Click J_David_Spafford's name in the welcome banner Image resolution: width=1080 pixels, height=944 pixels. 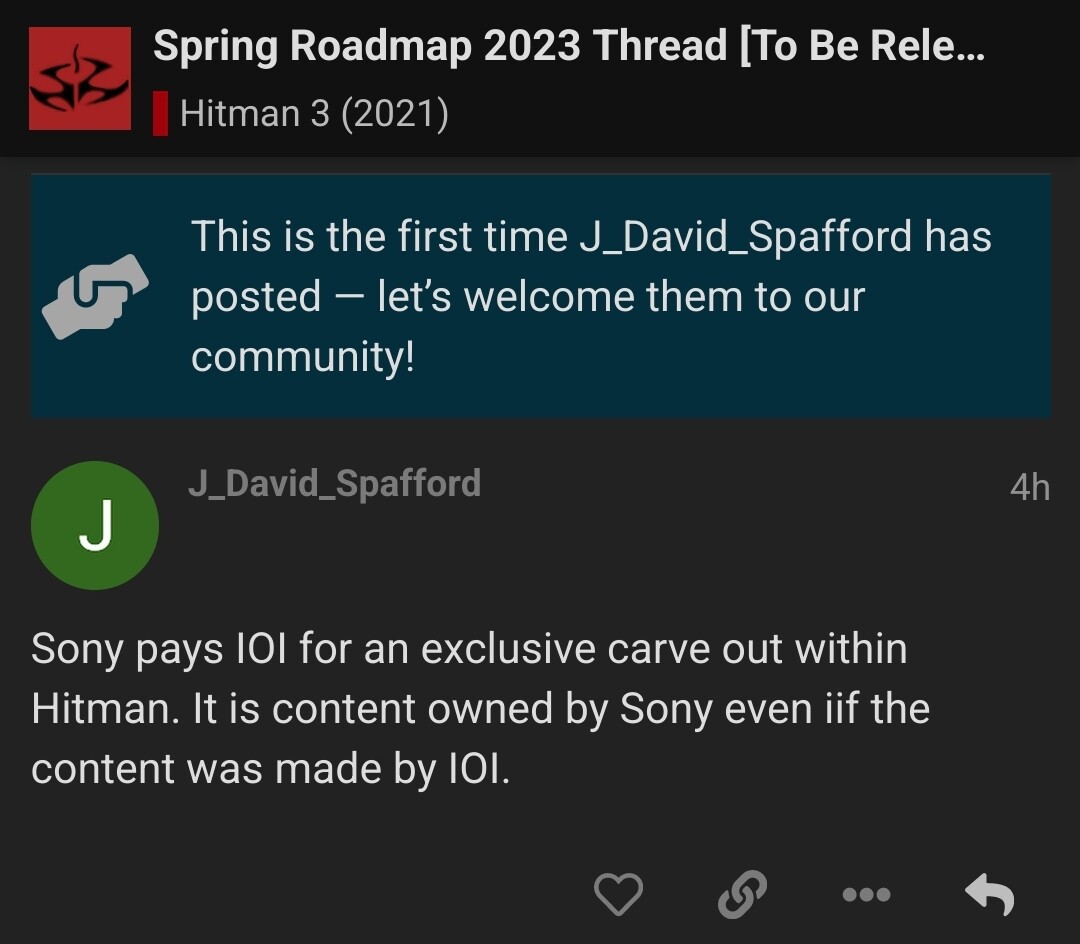point(746,237)
